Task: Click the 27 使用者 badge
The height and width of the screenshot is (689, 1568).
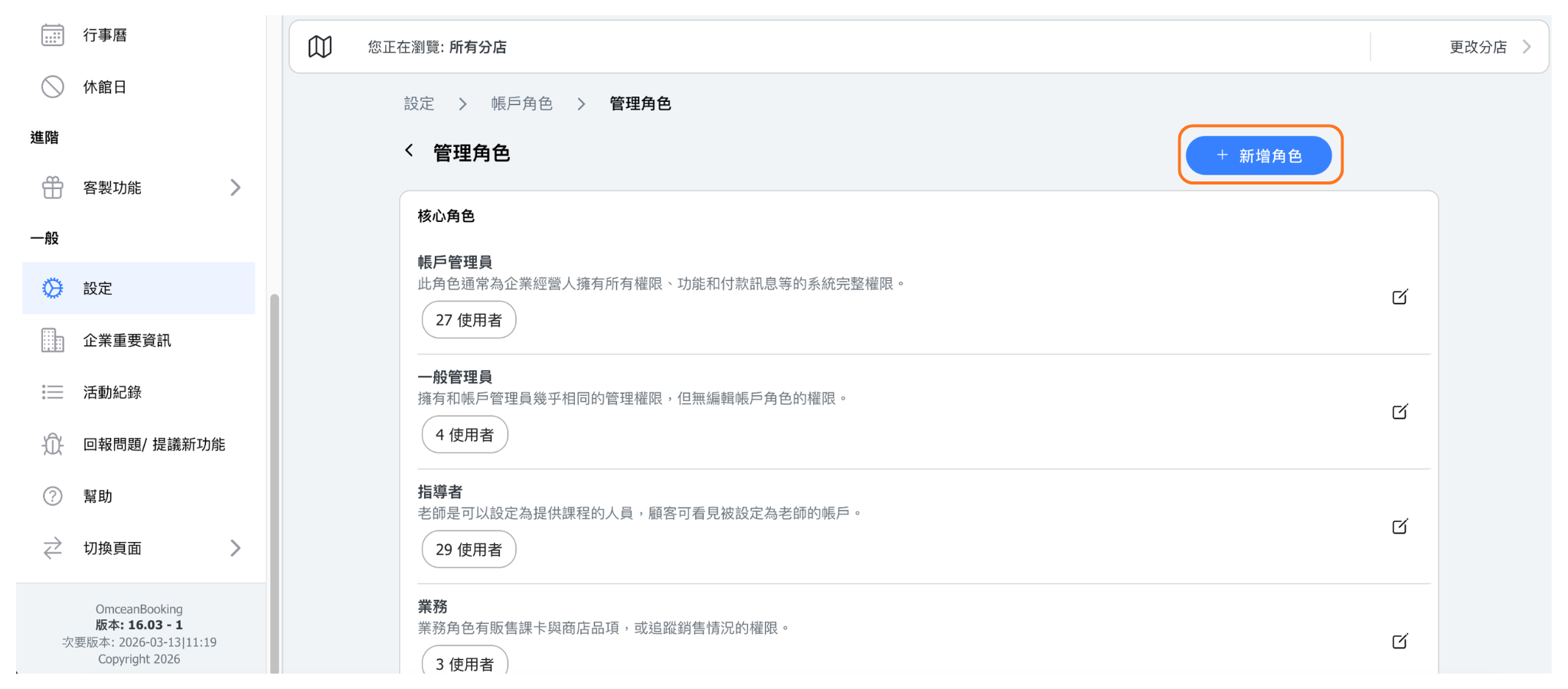Action: point(469,320)
